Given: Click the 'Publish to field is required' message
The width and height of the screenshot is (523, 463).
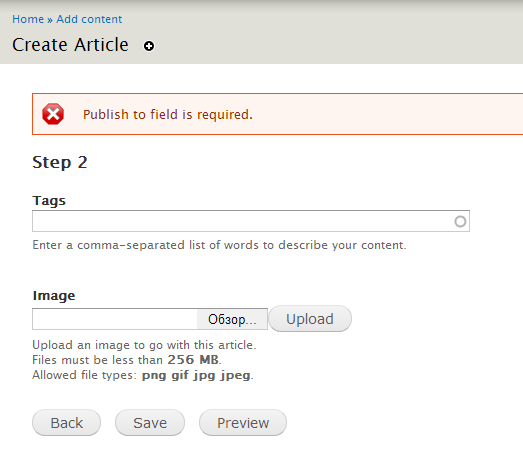Looking at the screenshot, I should pos(168,114).
